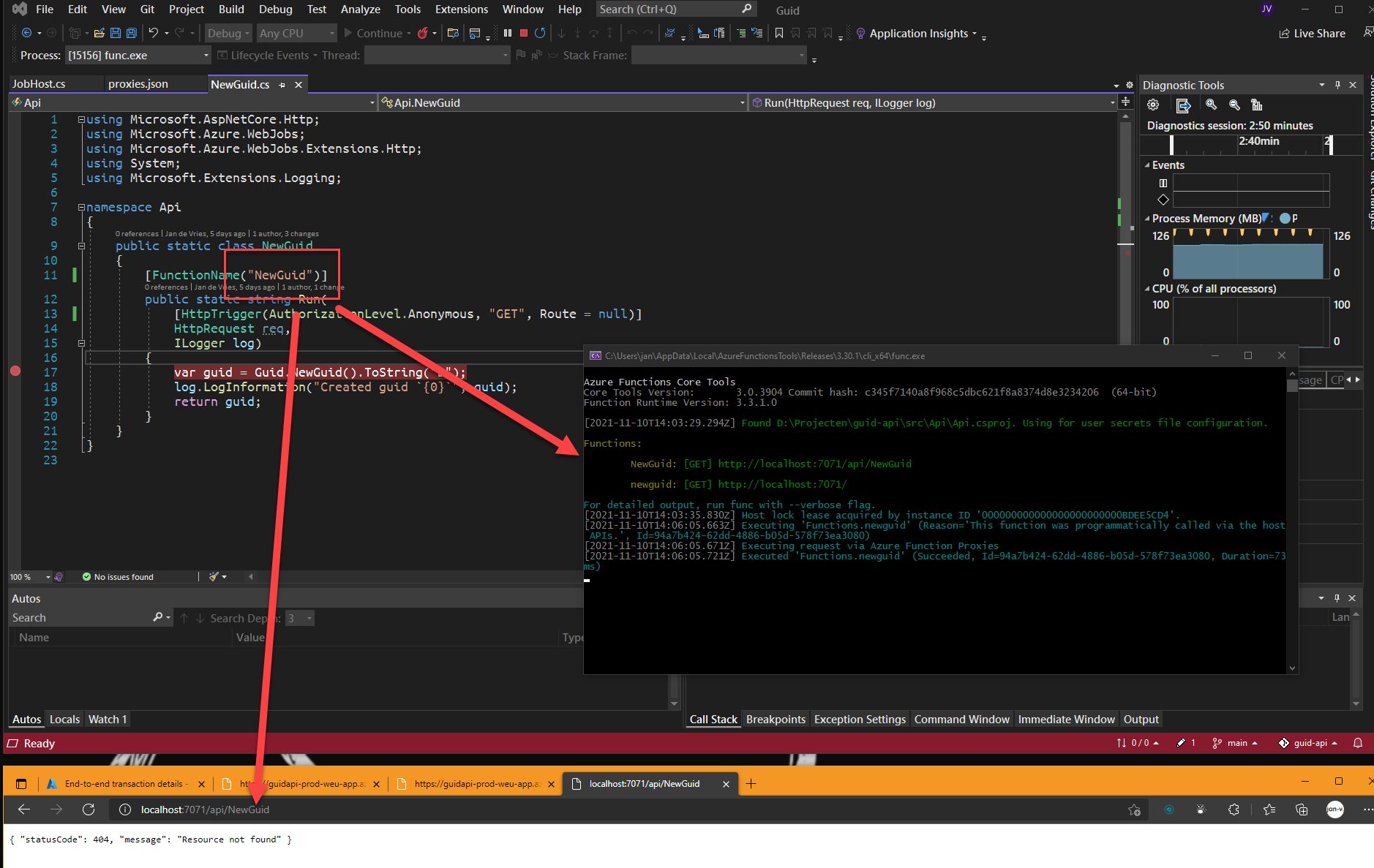The image size is (1374, 868).
Task: Open the Diagnostic Tools settings gear
Action: (x=1155, y=105)
